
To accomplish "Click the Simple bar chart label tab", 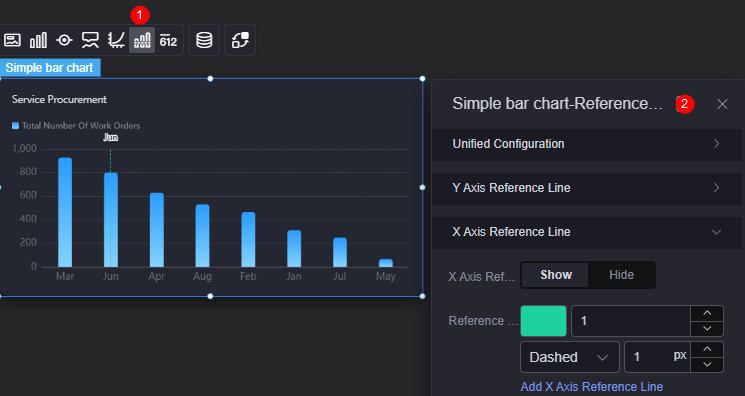I will 49,68.
